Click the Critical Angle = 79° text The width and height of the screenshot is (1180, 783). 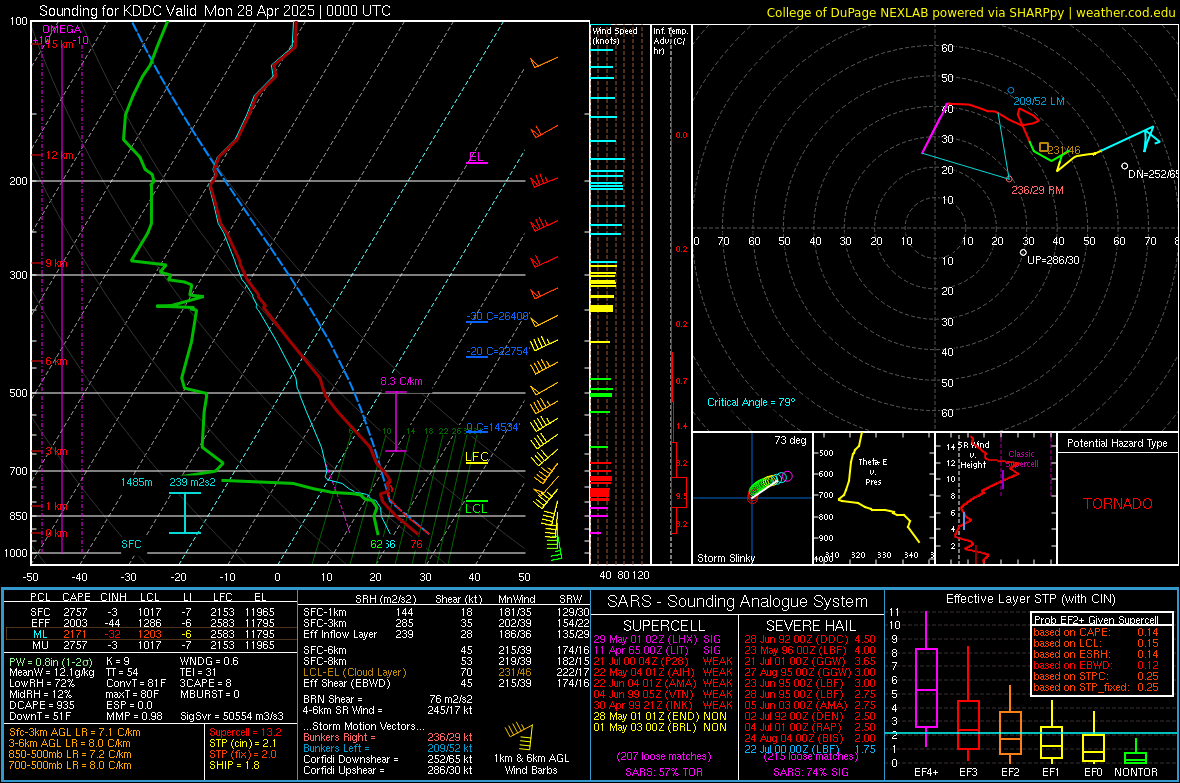pos(751,402)
